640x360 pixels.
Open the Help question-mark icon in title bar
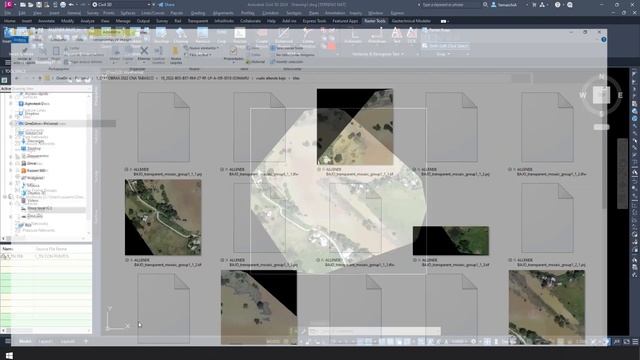(x=558, y=5)
